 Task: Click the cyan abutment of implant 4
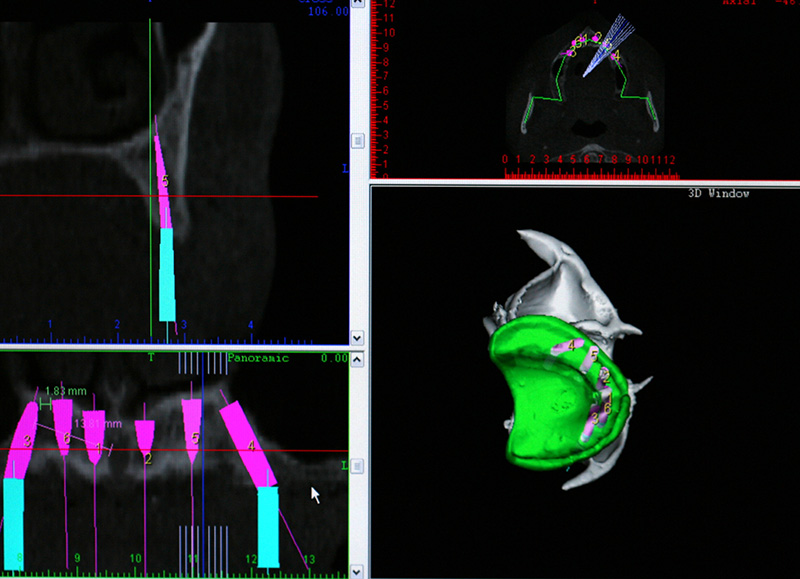tap(268, 525)
